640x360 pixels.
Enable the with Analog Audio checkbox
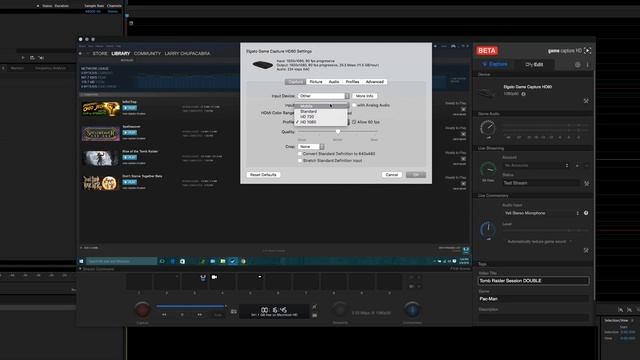(354, 105)
